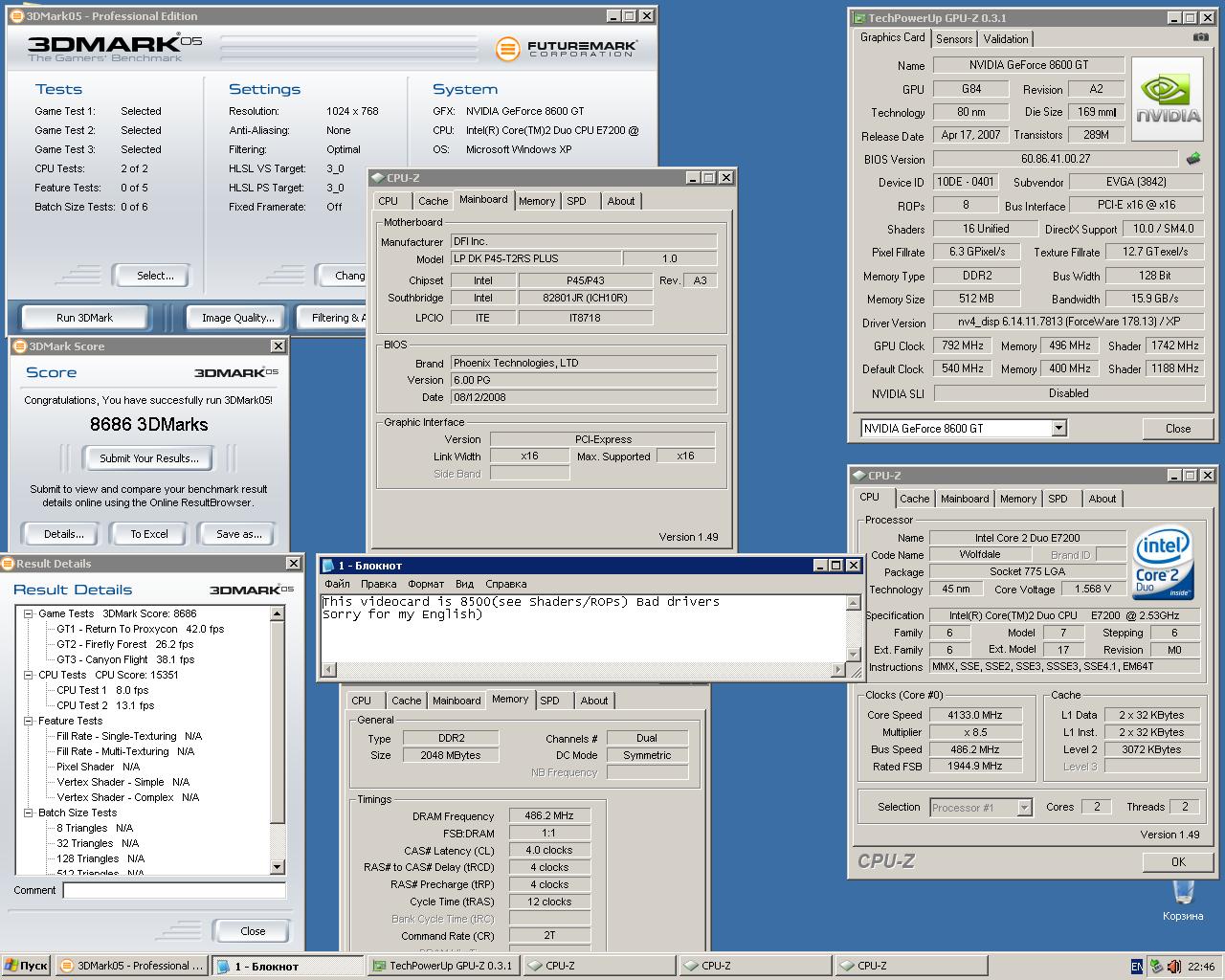The width and height of the screenshot is (1225, 980).
Task: Click OK in the CPU-Z processor window
Action: pyautogui.click(x=1178, y=861)
